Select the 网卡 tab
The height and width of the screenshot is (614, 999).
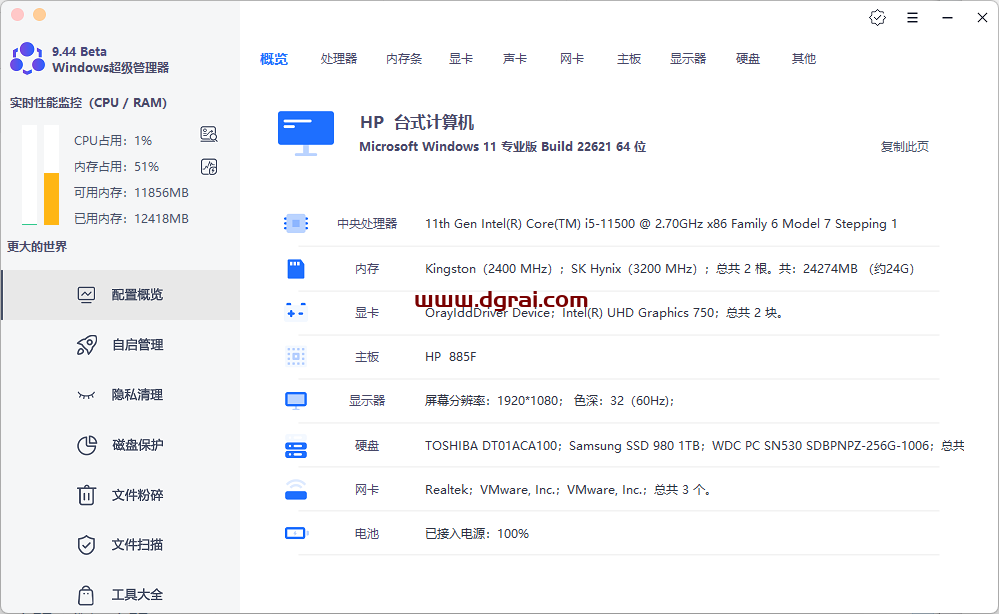(x=571, y=59)
